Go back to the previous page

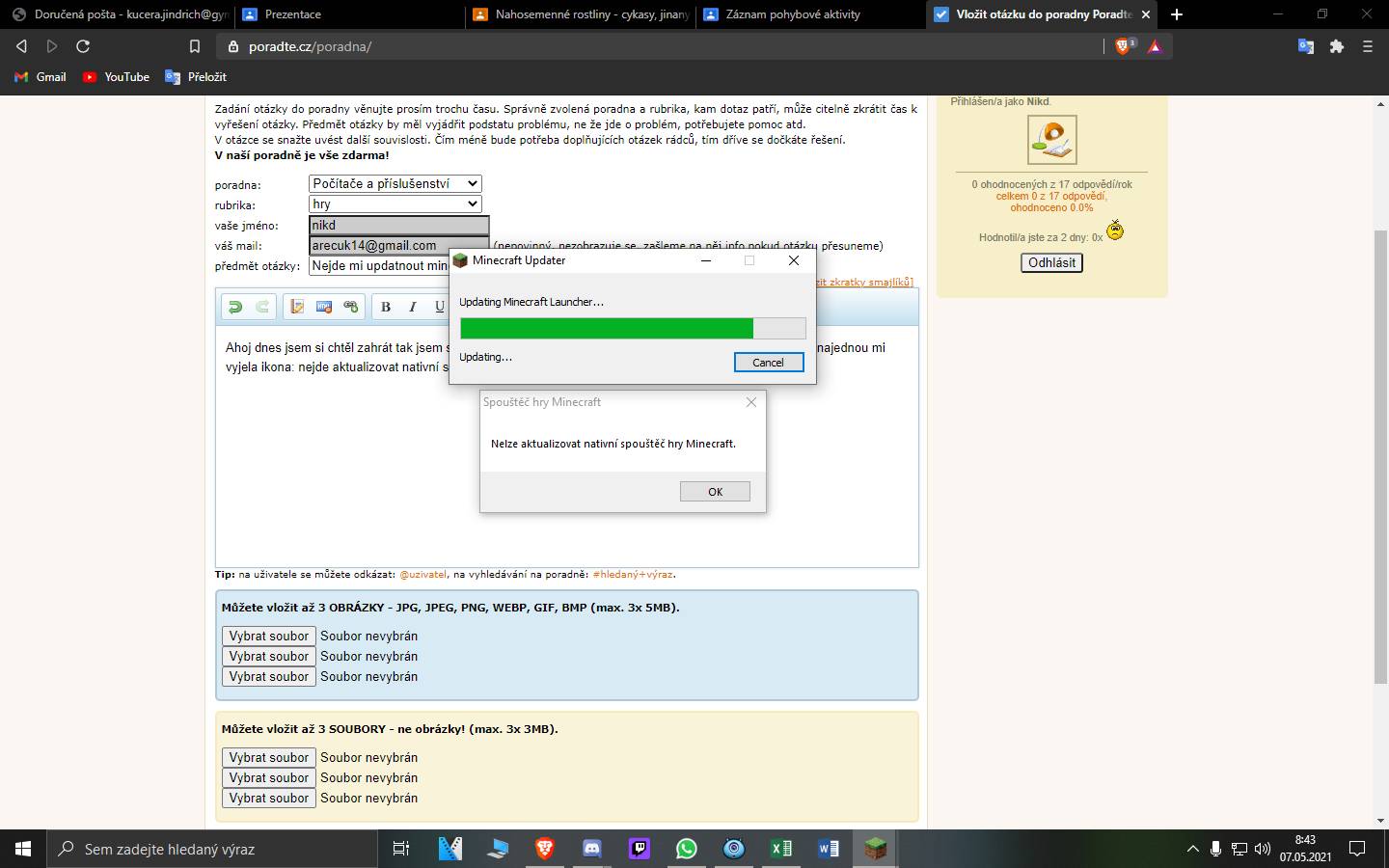coord(21,46)
